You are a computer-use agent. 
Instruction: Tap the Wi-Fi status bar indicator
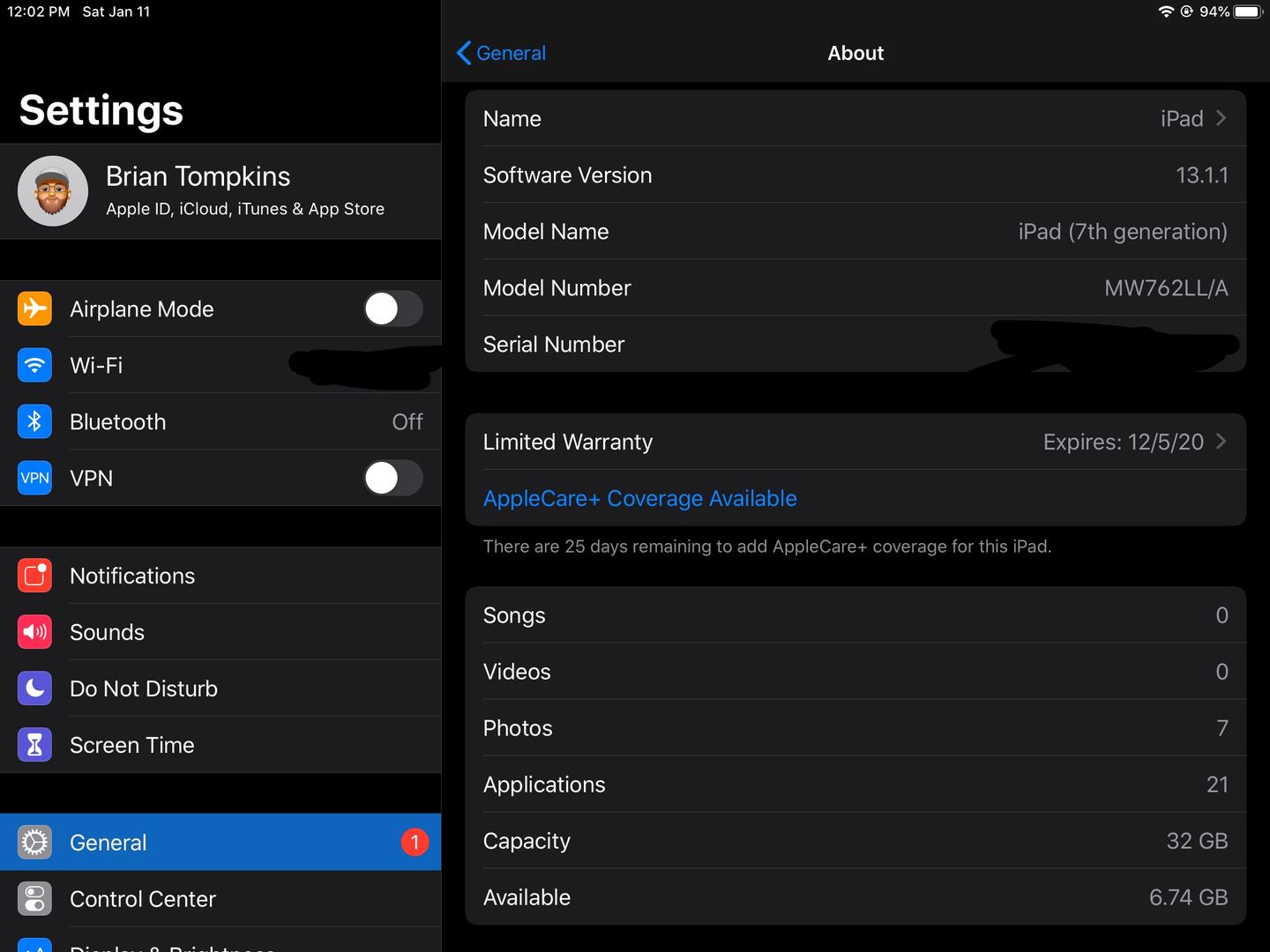point(1166,11)
